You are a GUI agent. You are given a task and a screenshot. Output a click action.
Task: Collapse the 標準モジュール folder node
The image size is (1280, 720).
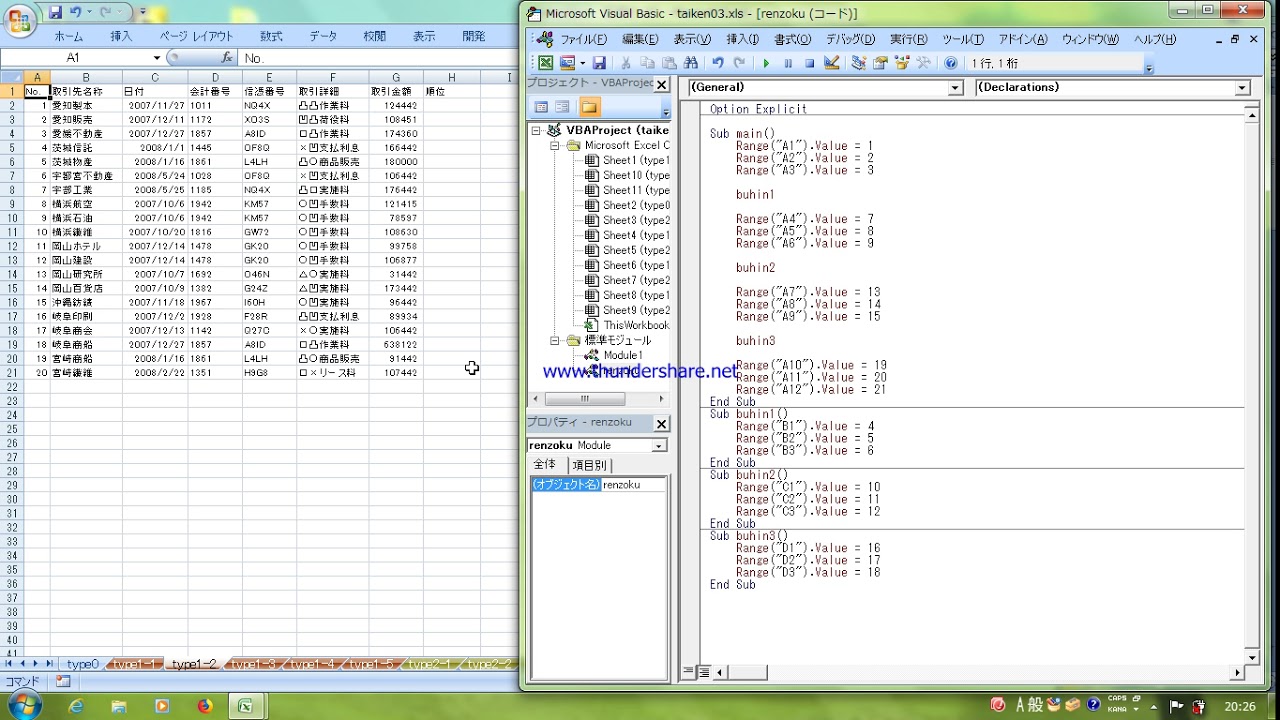[555, 341]
